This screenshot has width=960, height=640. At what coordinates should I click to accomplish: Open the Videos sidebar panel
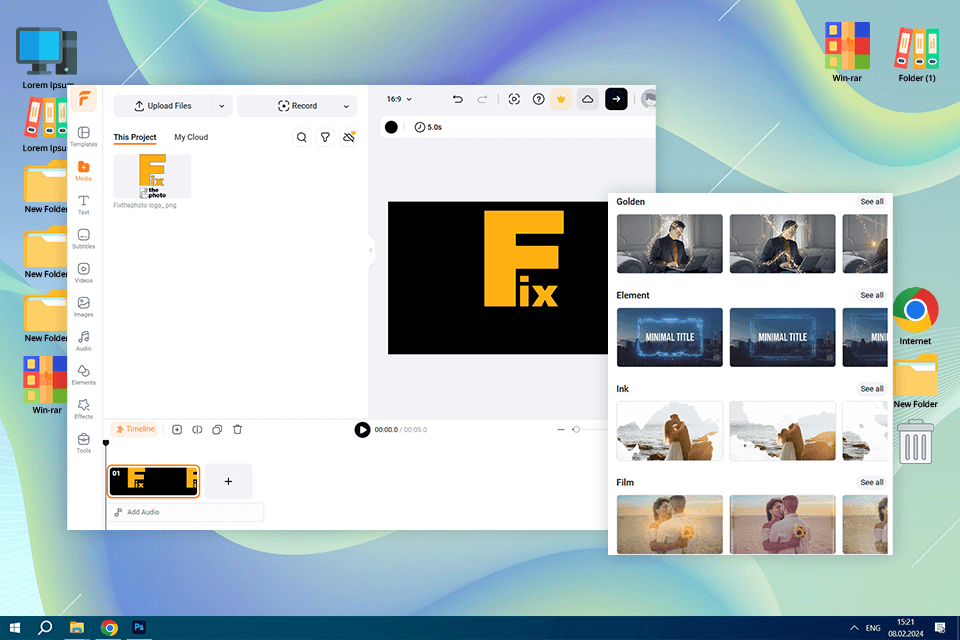(x=84, y=273)
